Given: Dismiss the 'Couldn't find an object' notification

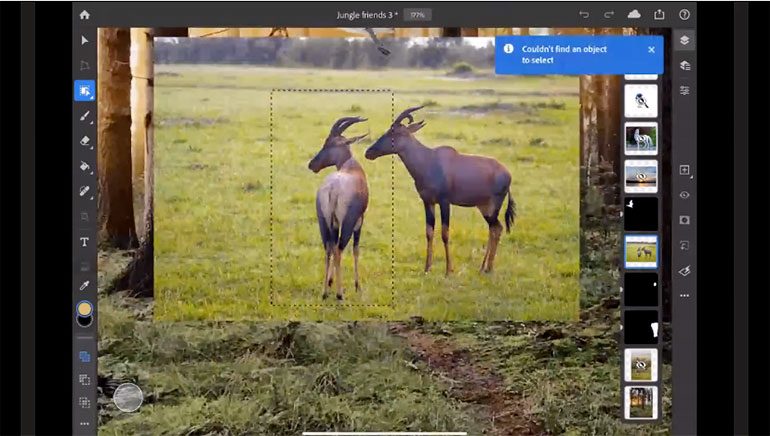Looking at the screenshot, I should [x=651, y=49].
